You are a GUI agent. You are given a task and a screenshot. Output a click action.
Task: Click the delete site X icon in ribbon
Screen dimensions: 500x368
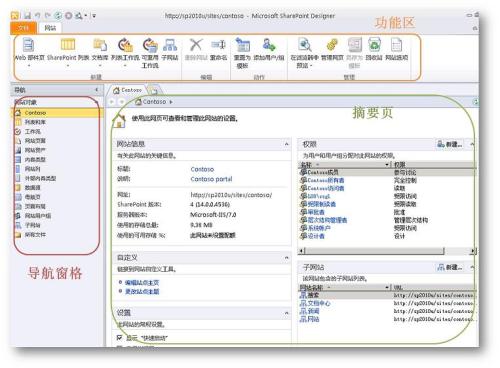pyautogui.click(x=196, y=45)
